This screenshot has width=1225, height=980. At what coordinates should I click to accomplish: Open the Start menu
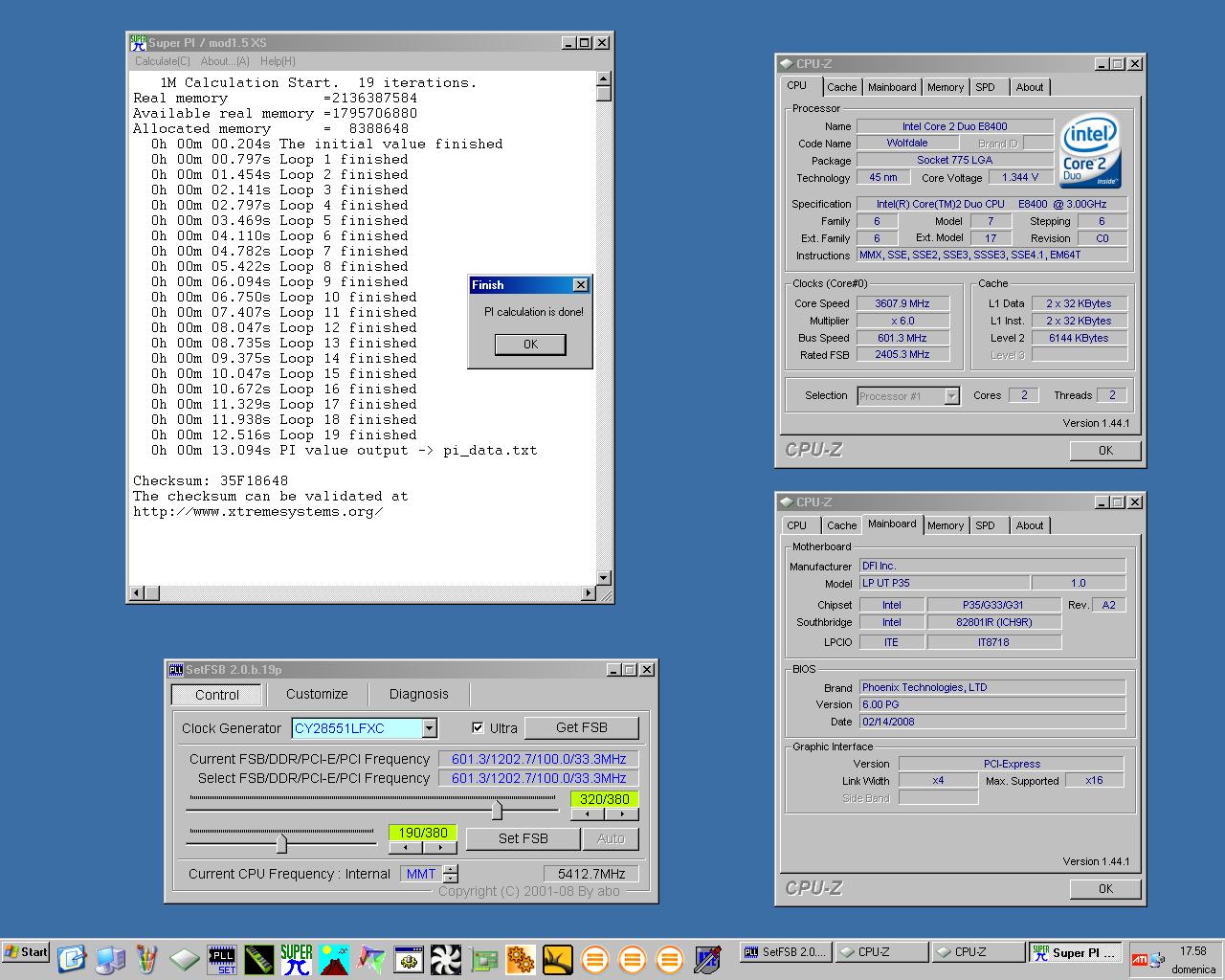click(26, 952)
